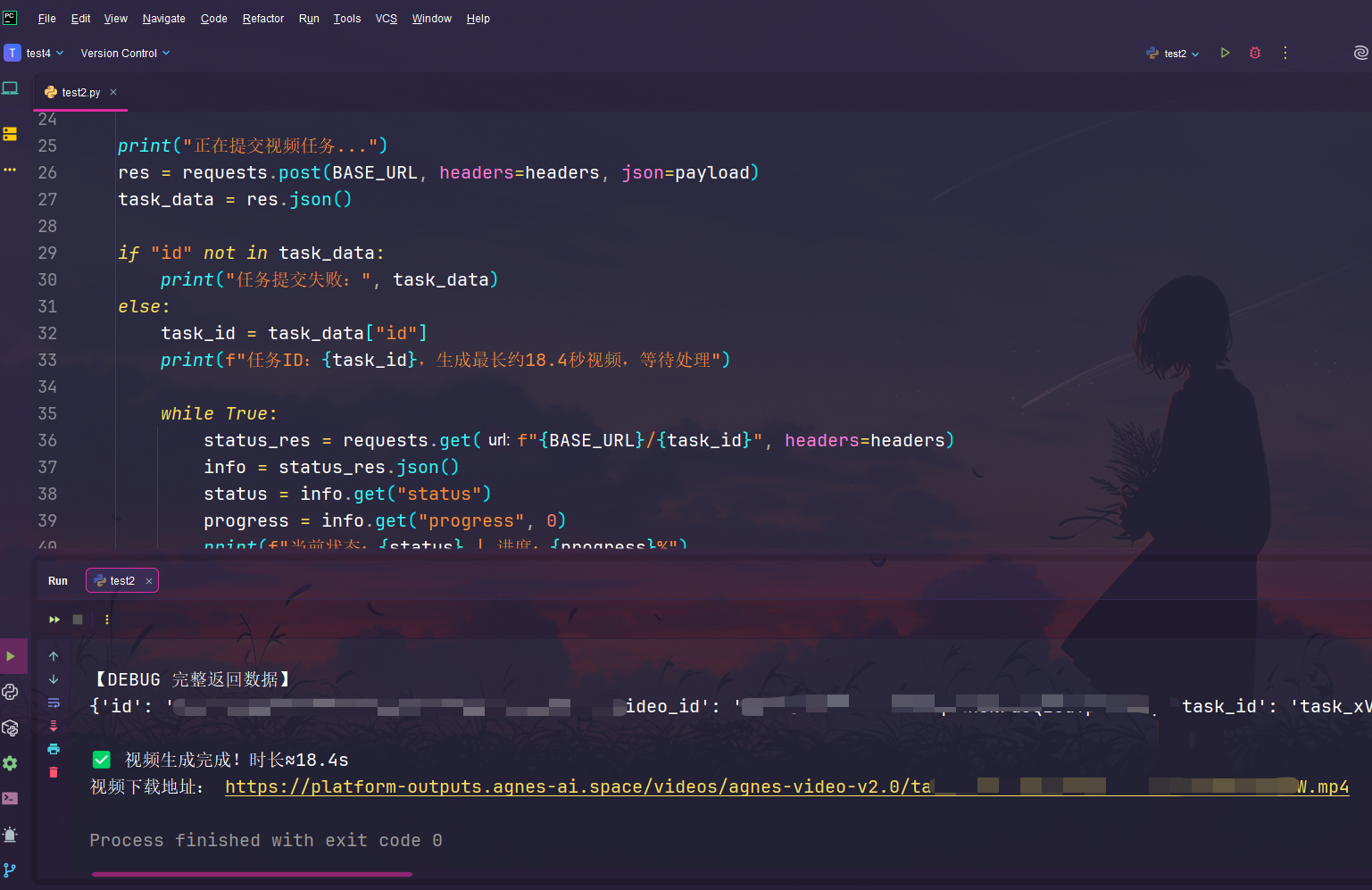This screenshot has height=890, width=1372.
Task: Open the Run menu
Action: 309,19
